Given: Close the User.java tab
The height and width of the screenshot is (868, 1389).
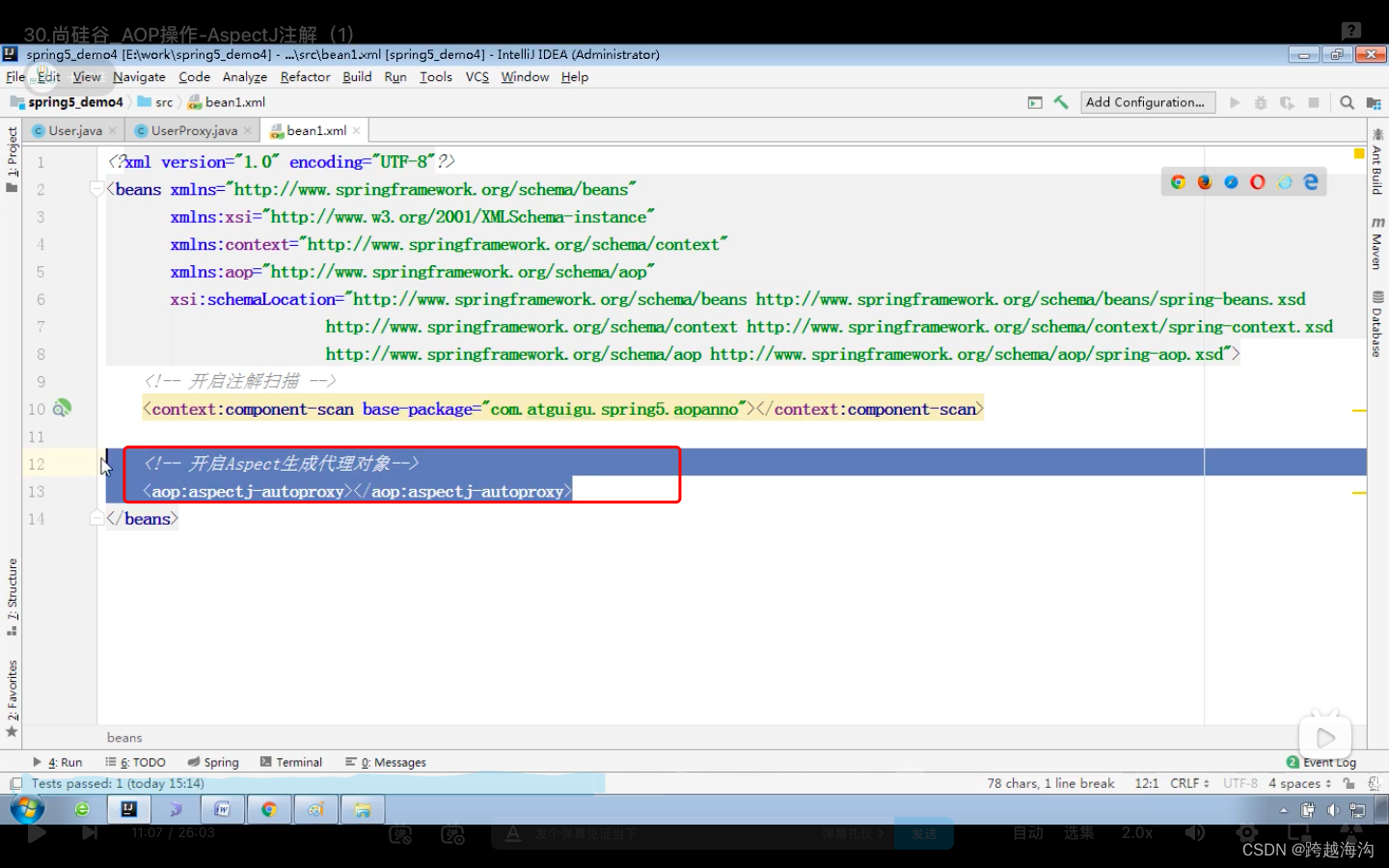Looking at the screenshot, I should pyautogui.click(x=113, y=131).
